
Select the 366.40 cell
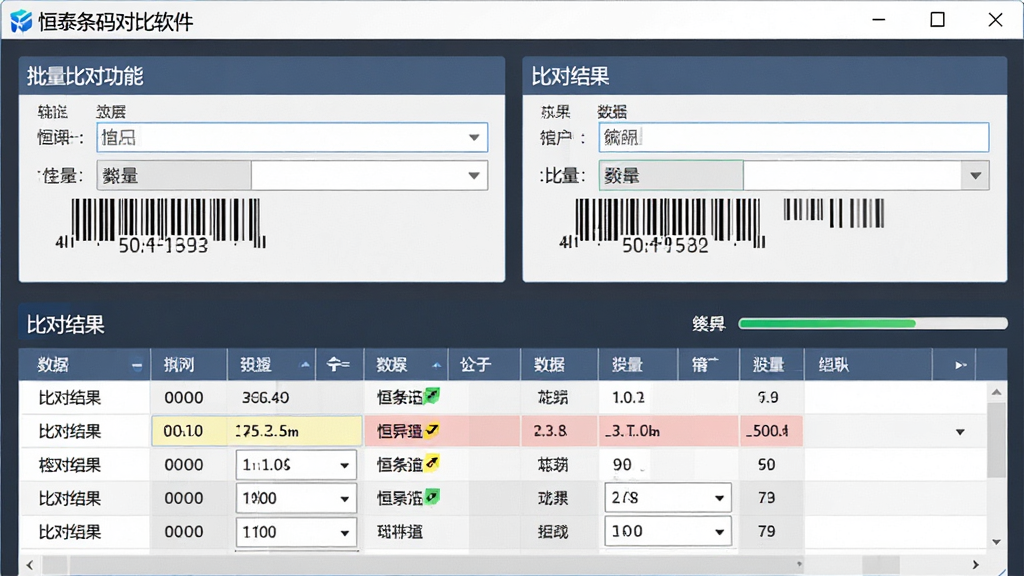[x=265, y=397]
